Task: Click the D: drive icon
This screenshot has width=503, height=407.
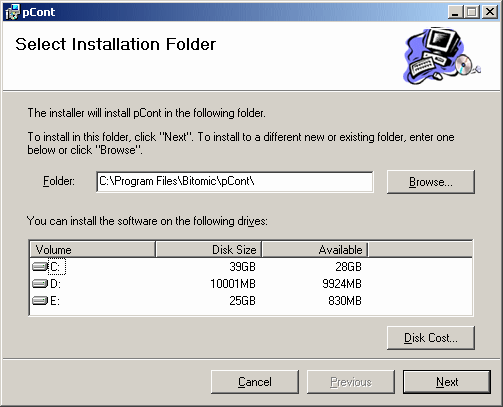Action: 40,284
